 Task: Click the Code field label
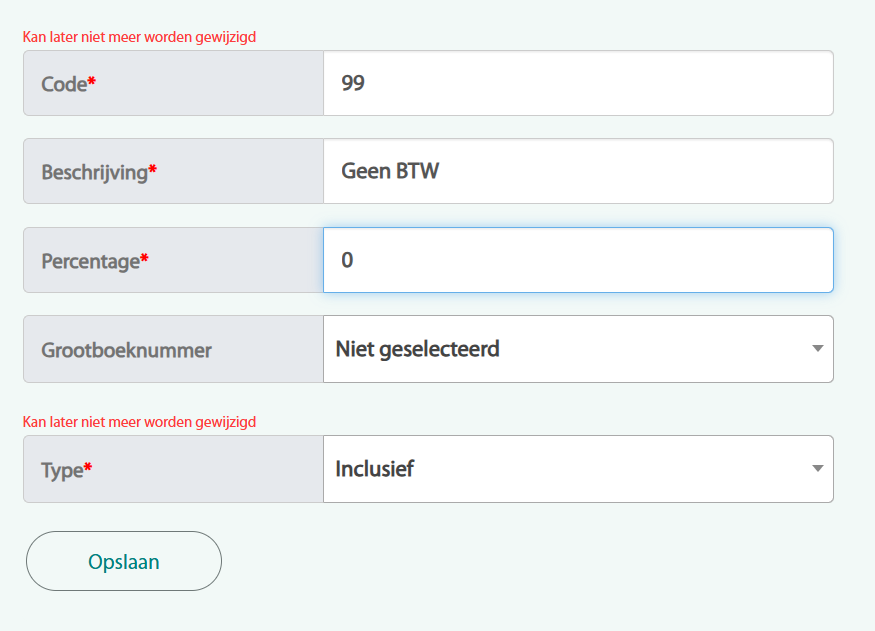tap(64, 84)
